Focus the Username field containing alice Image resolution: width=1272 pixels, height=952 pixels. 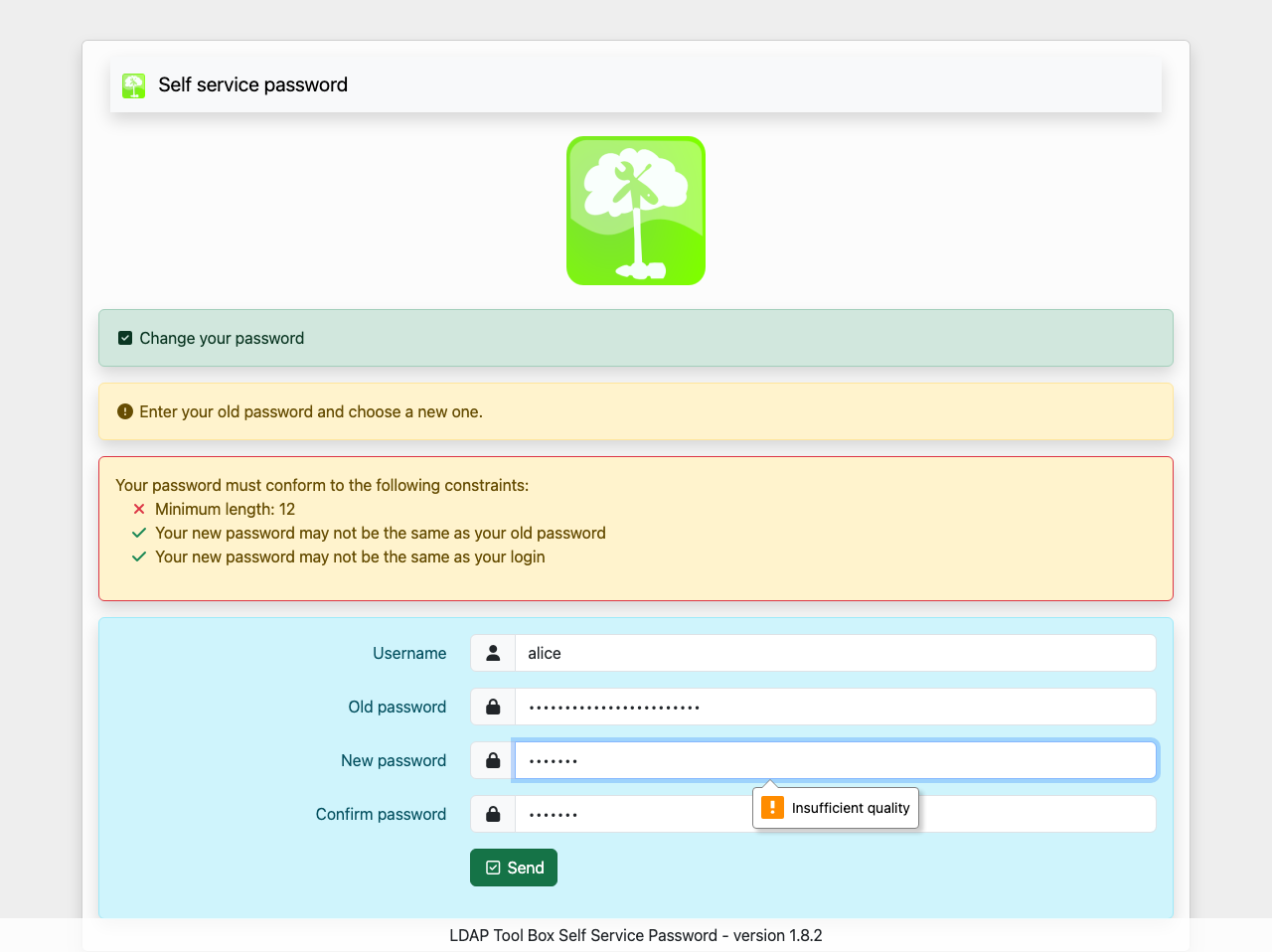(836, 653)
